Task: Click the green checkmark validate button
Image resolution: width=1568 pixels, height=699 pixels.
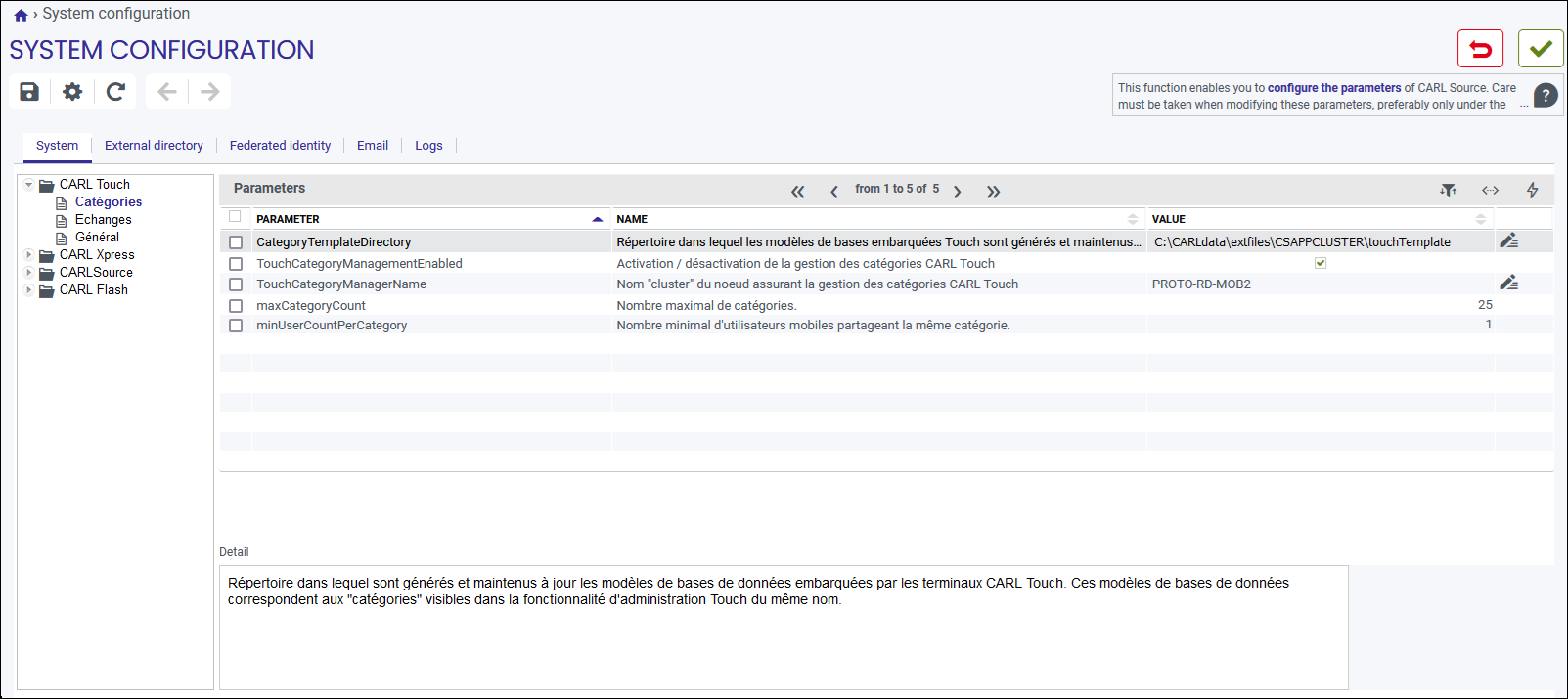Action: 1541,49
